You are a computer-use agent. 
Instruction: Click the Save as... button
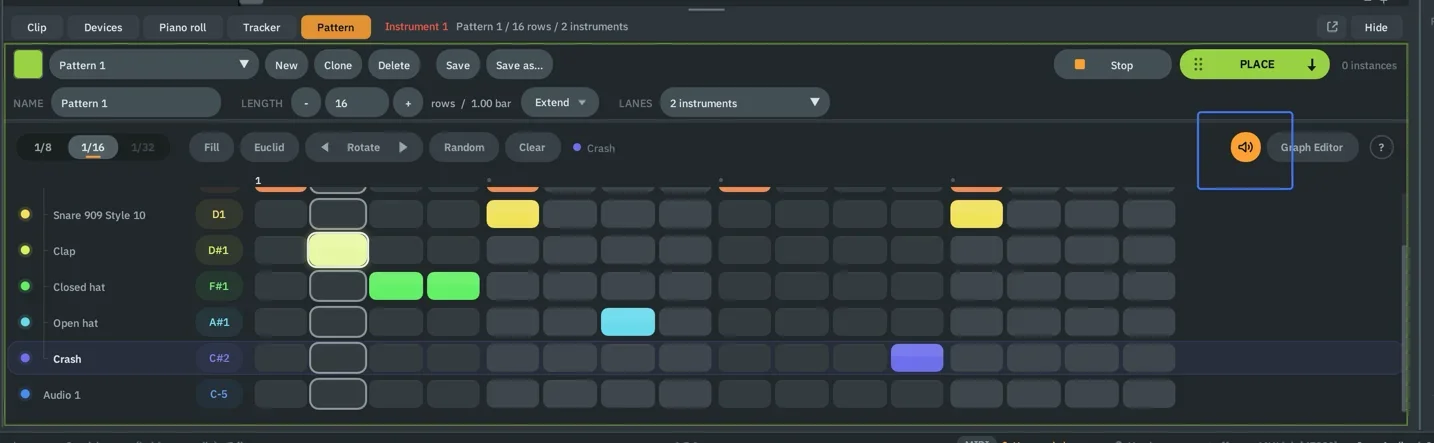click(520, 65)
